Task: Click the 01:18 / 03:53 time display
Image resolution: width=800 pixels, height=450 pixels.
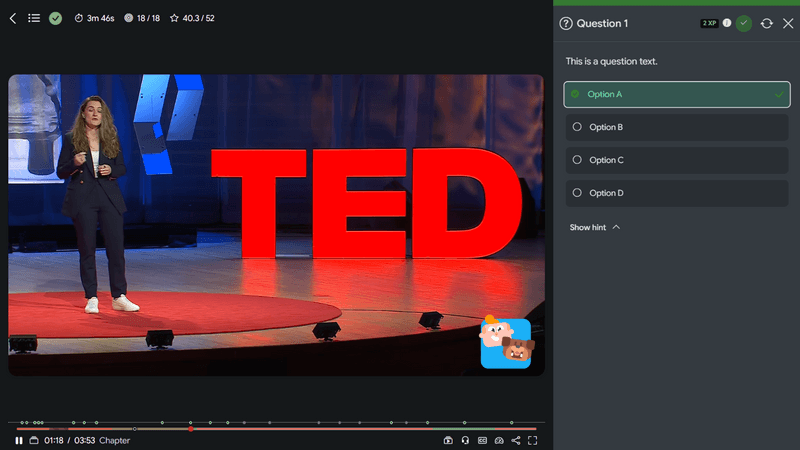Action: [69, 440]
